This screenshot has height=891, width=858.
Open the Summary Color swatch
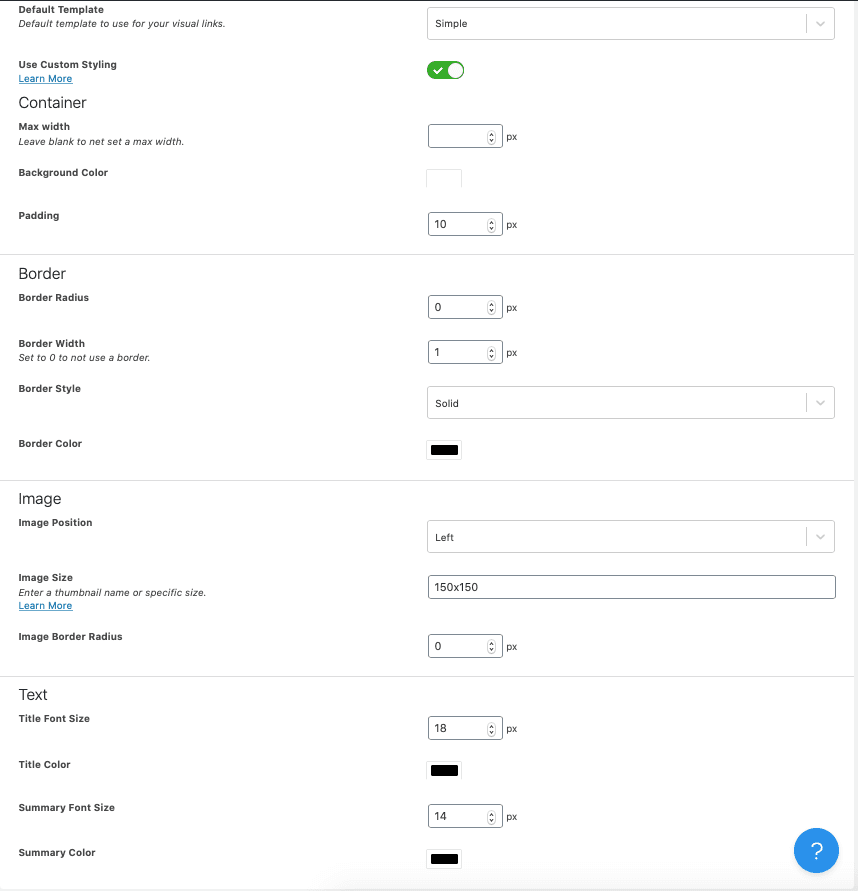[x=444, y=859]
